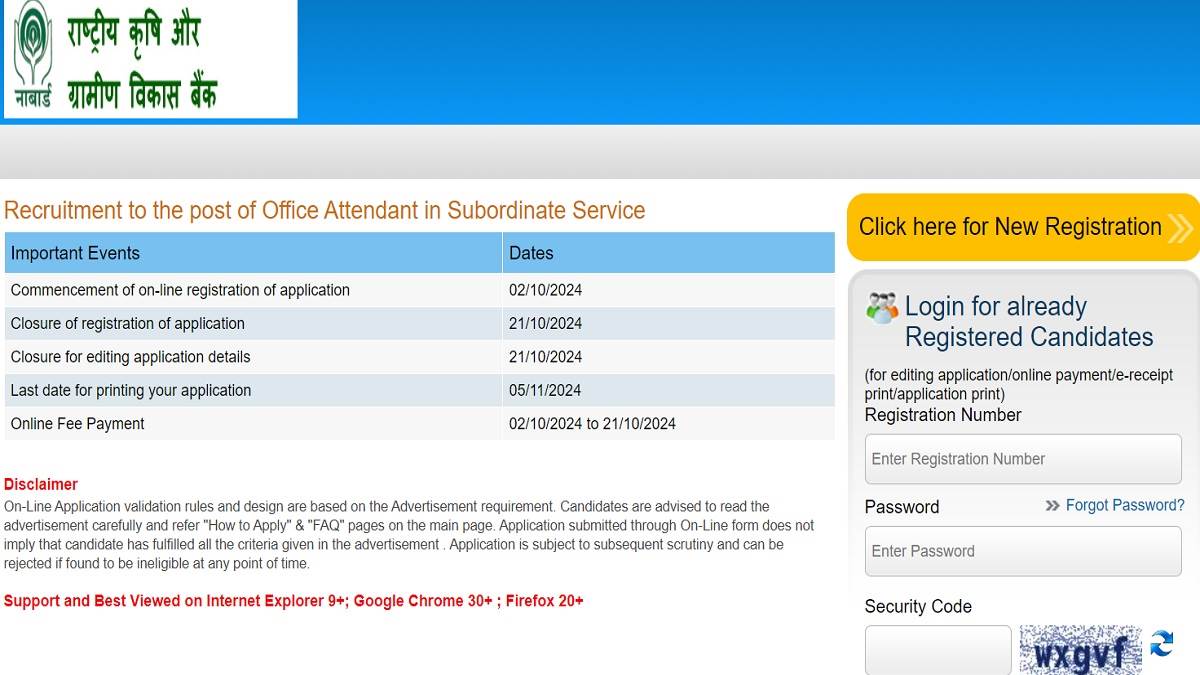The height and width of the screenshot is (675, 1200).
Task: Open the Forgot Password link
Action: click(x=1125, y=505)
